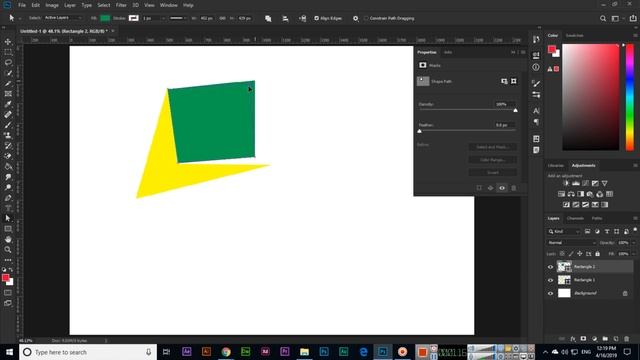Create a new group folder icon
640x360 pixels.
coord(605,339)
